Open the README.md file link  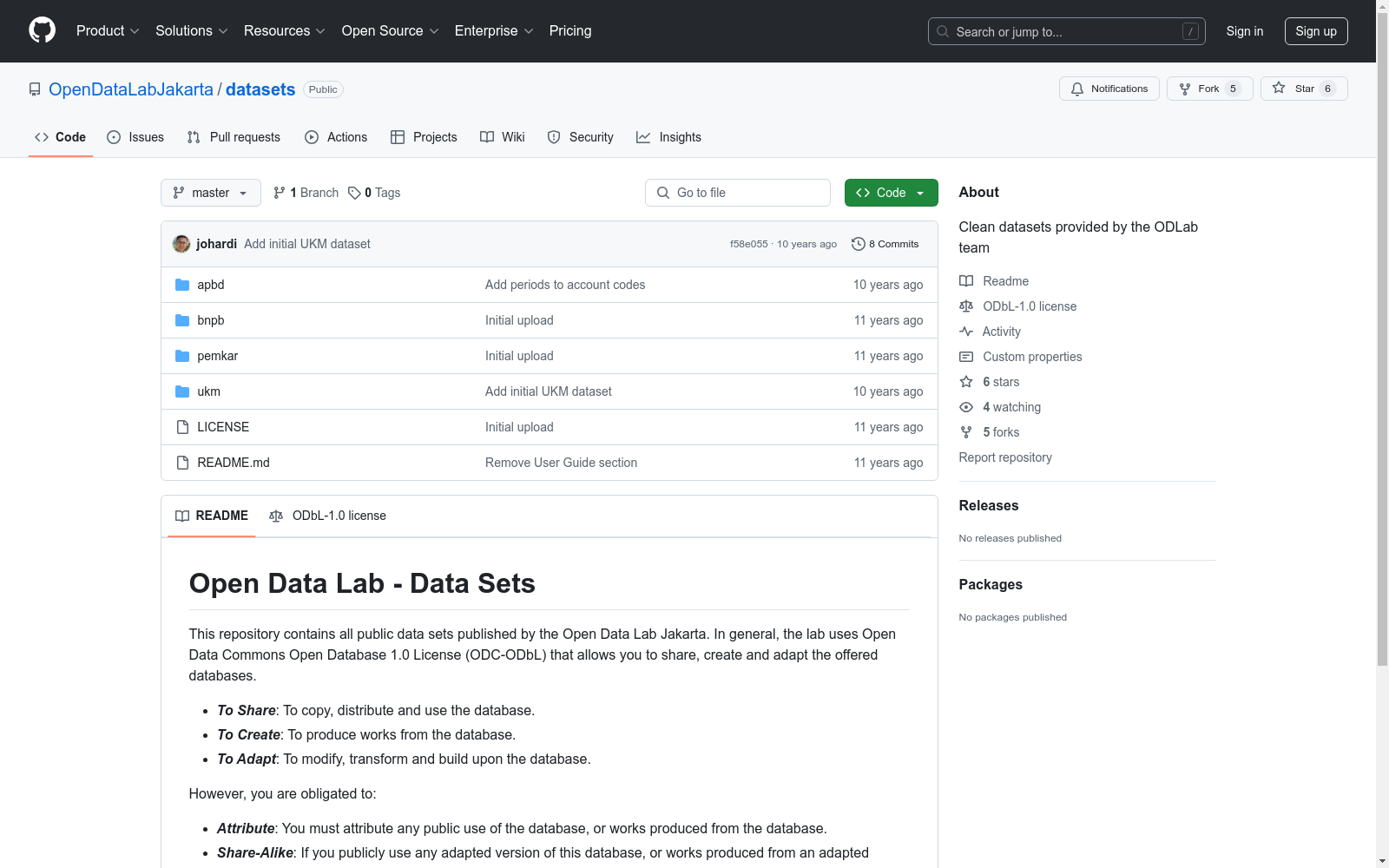(x=234, y=463)
